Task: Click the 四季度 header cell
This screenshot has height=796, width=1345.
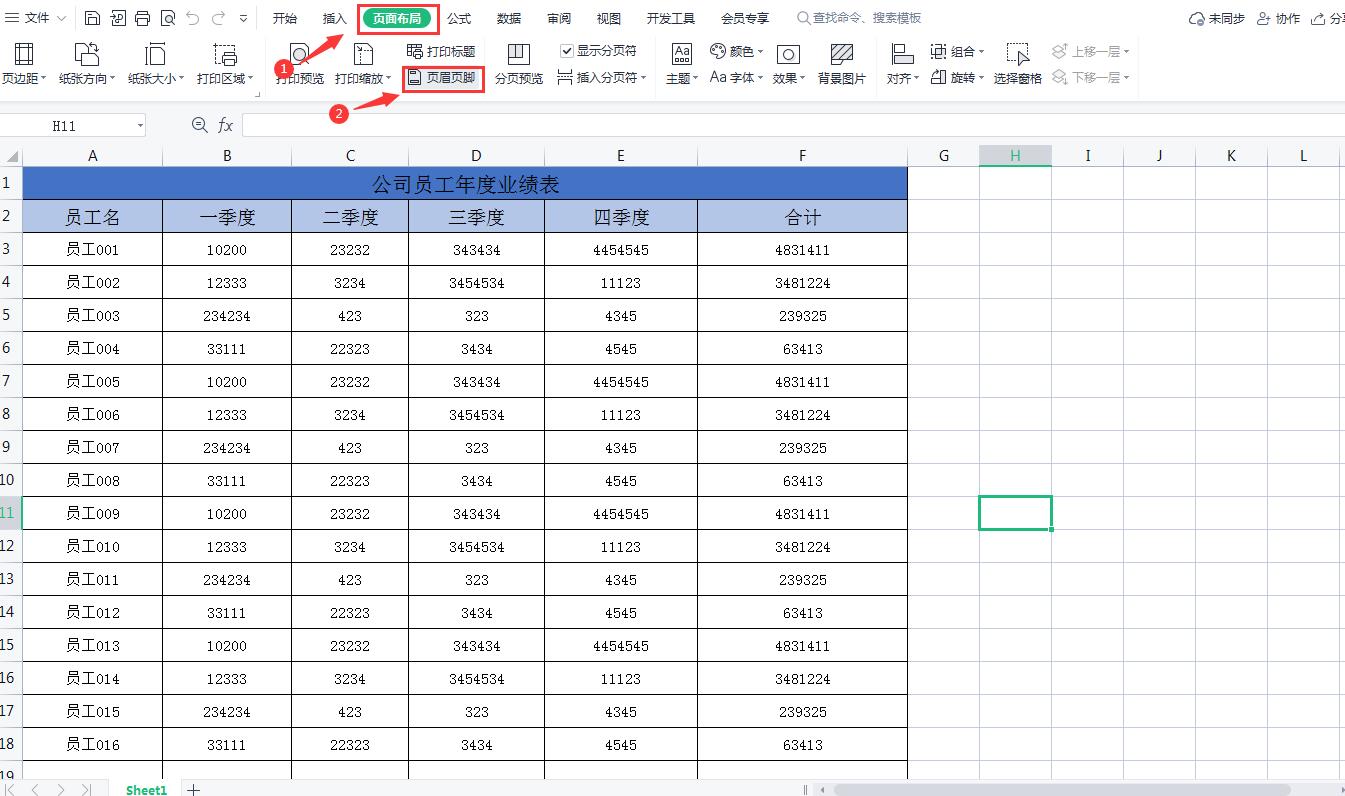Action: [x=621, y=216]
